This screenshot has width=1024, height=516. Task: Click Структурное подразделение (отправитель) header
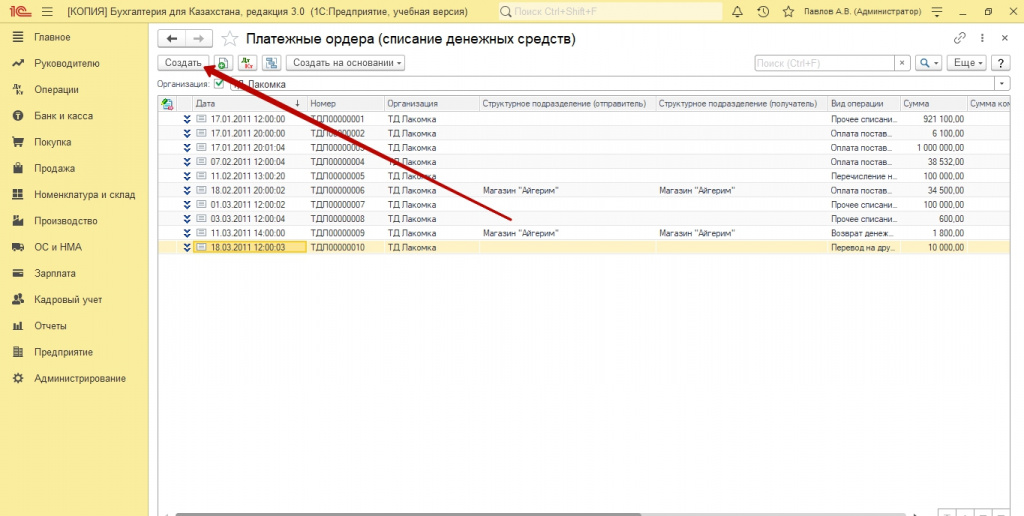pos(567,104)
